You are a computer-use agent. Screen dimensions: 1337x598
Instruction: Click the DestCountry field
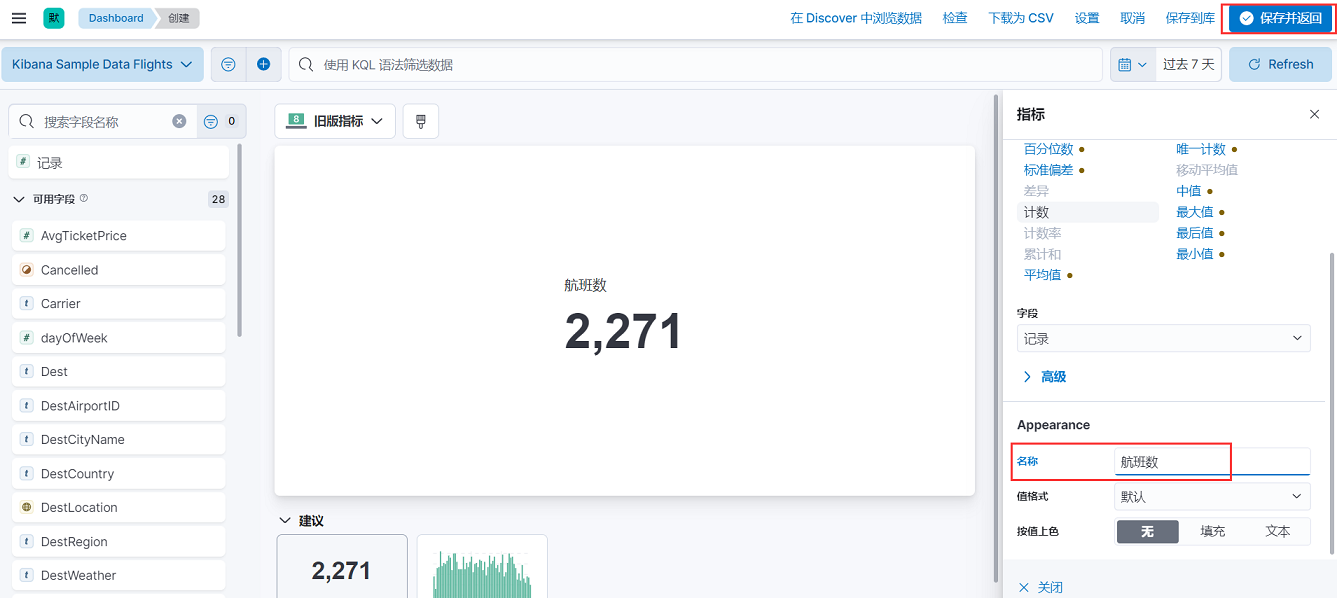pos(119,474)
